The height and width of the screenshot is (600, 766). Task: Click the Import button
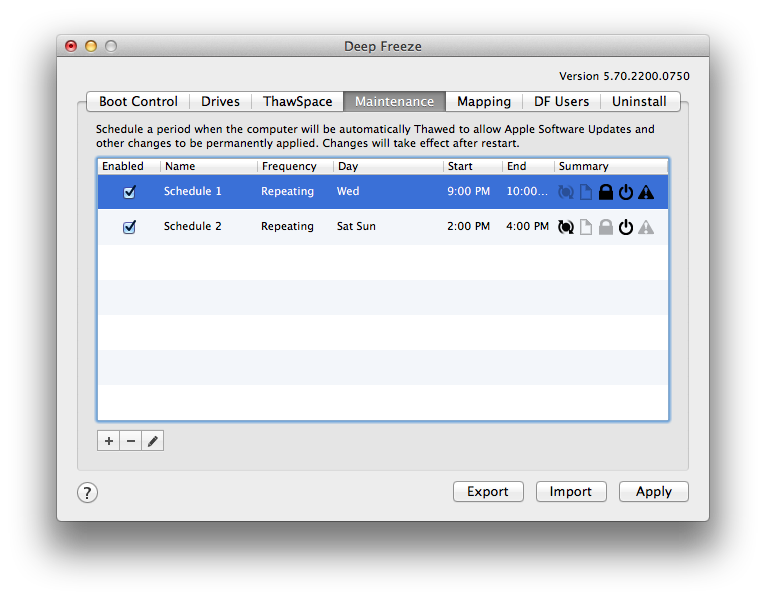[571, 492]
